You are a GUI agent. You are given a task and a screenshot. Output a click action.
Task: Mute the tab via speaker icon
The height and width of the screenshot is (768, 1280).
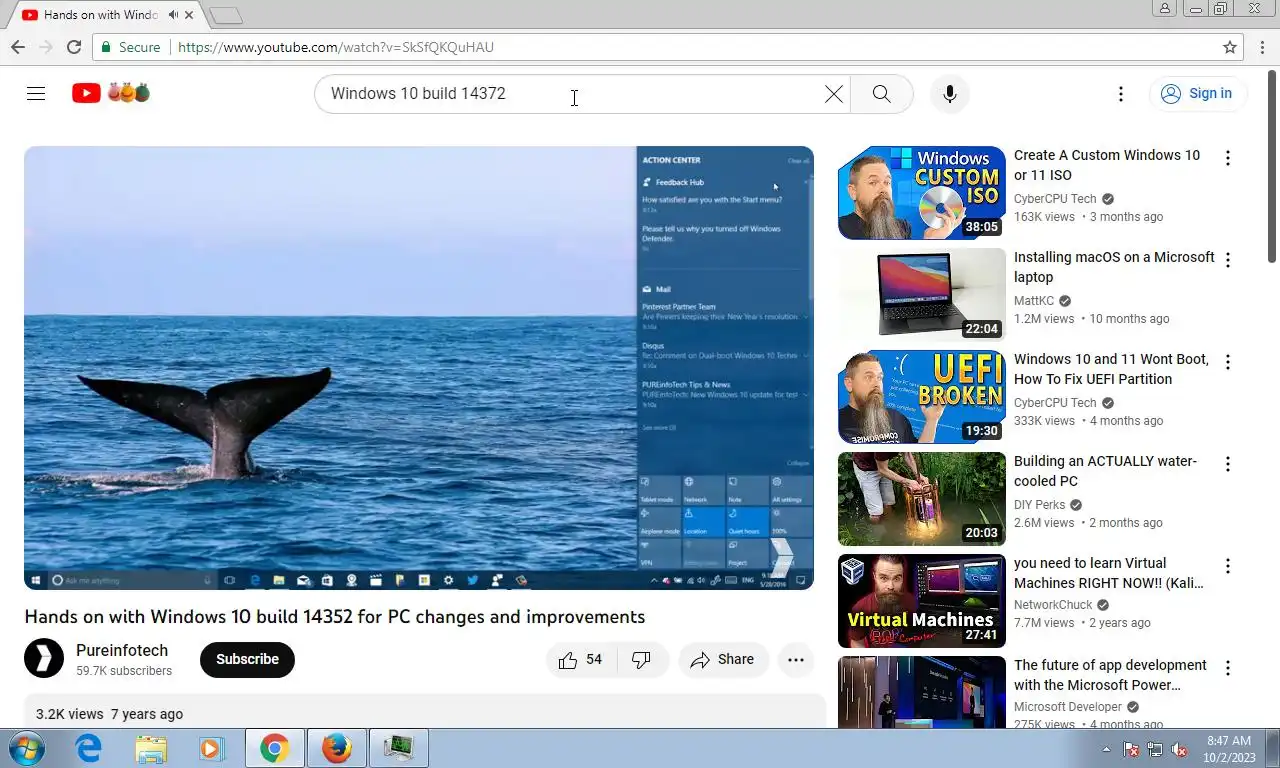173,15
